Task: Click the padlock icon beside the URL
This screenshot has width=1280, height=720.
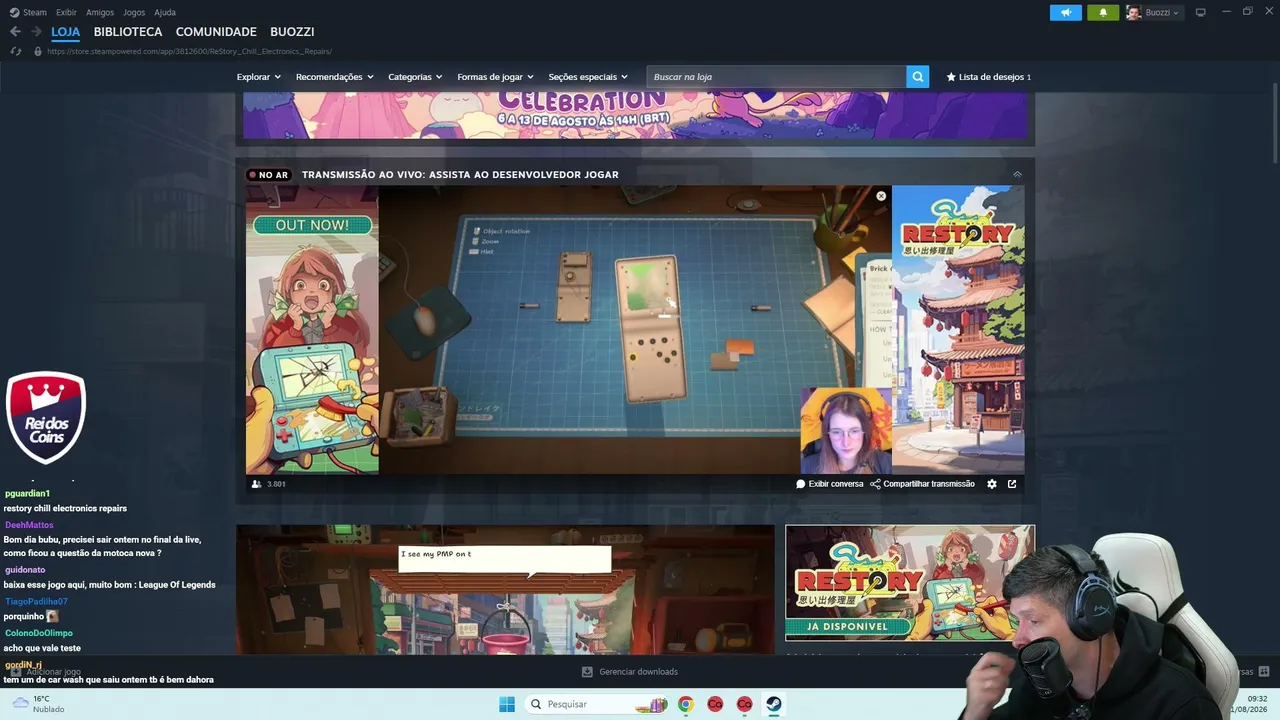Action: pos(38,51)
